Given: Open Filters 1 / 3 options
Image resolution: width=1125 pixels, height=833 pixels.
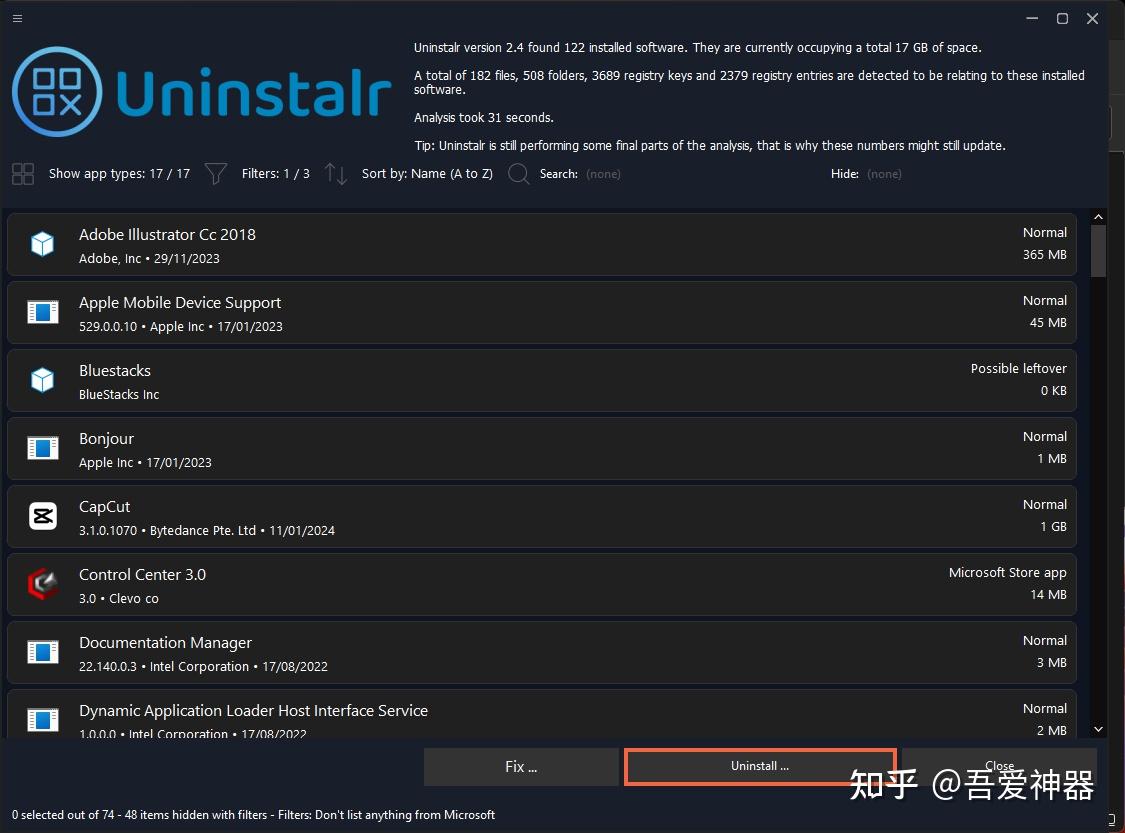Looking at the screenshot, I should coord(276,174).
